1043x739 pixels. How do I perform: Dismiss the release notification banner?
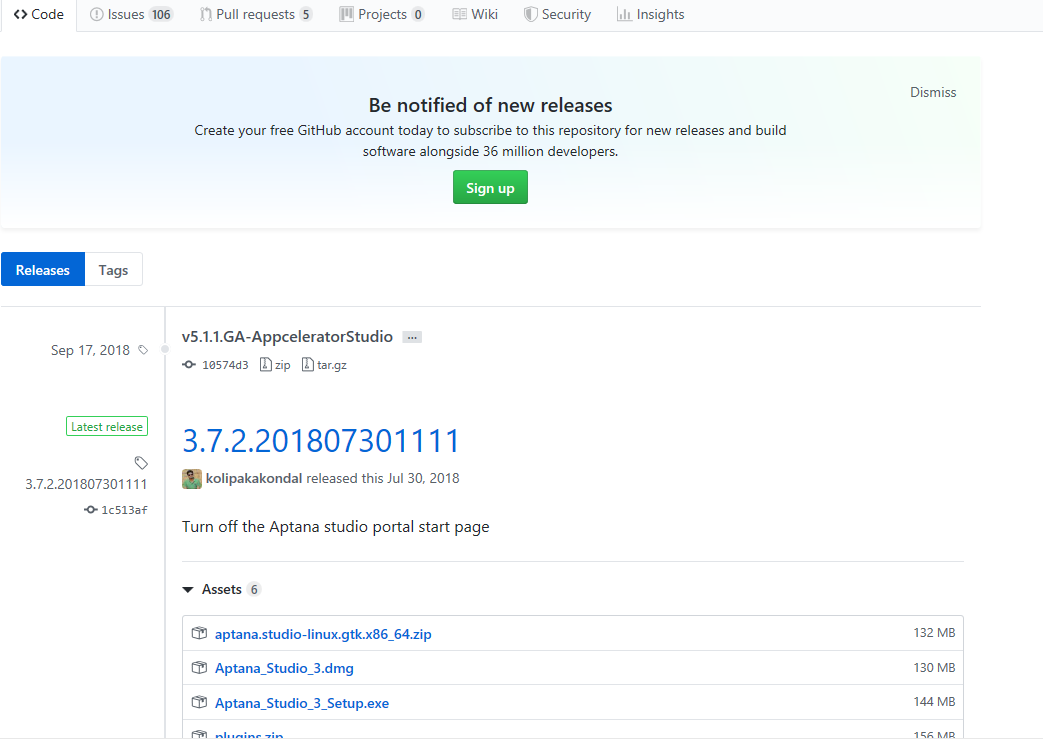[x=933, y=92]
